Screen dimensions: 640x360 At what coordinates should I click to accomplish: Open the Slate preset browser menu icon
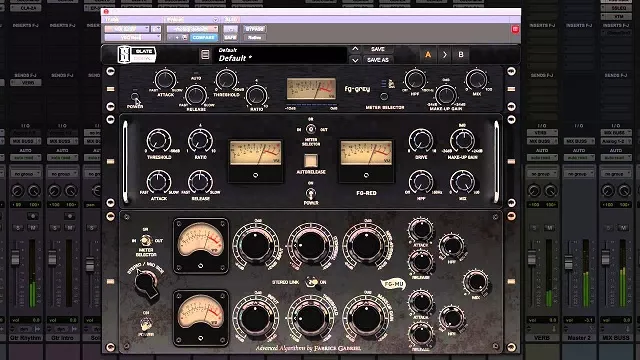click(205, 54)
